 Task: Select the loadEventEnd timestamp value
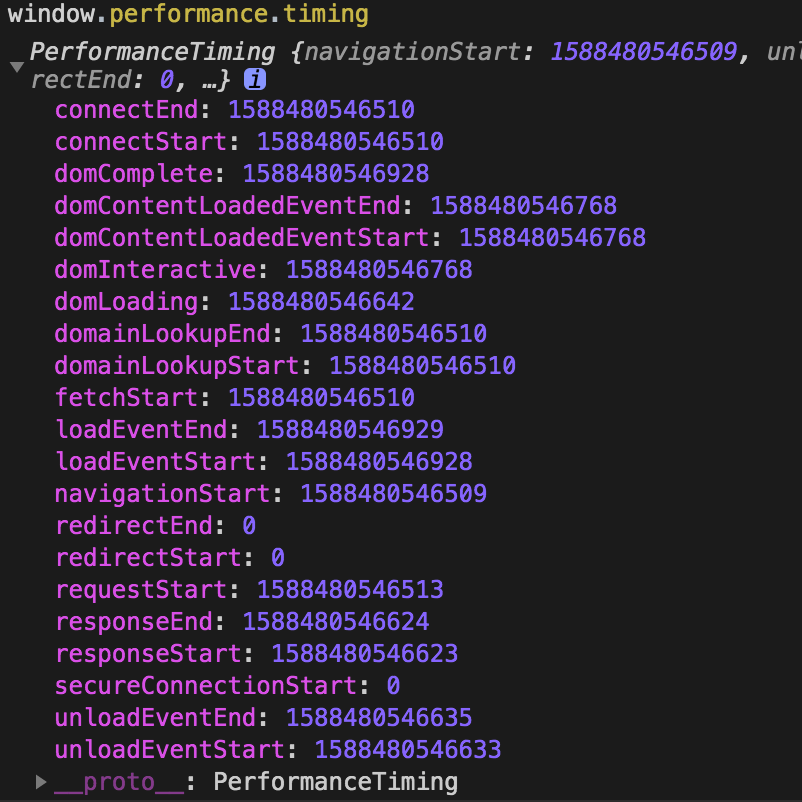[350, 430]
